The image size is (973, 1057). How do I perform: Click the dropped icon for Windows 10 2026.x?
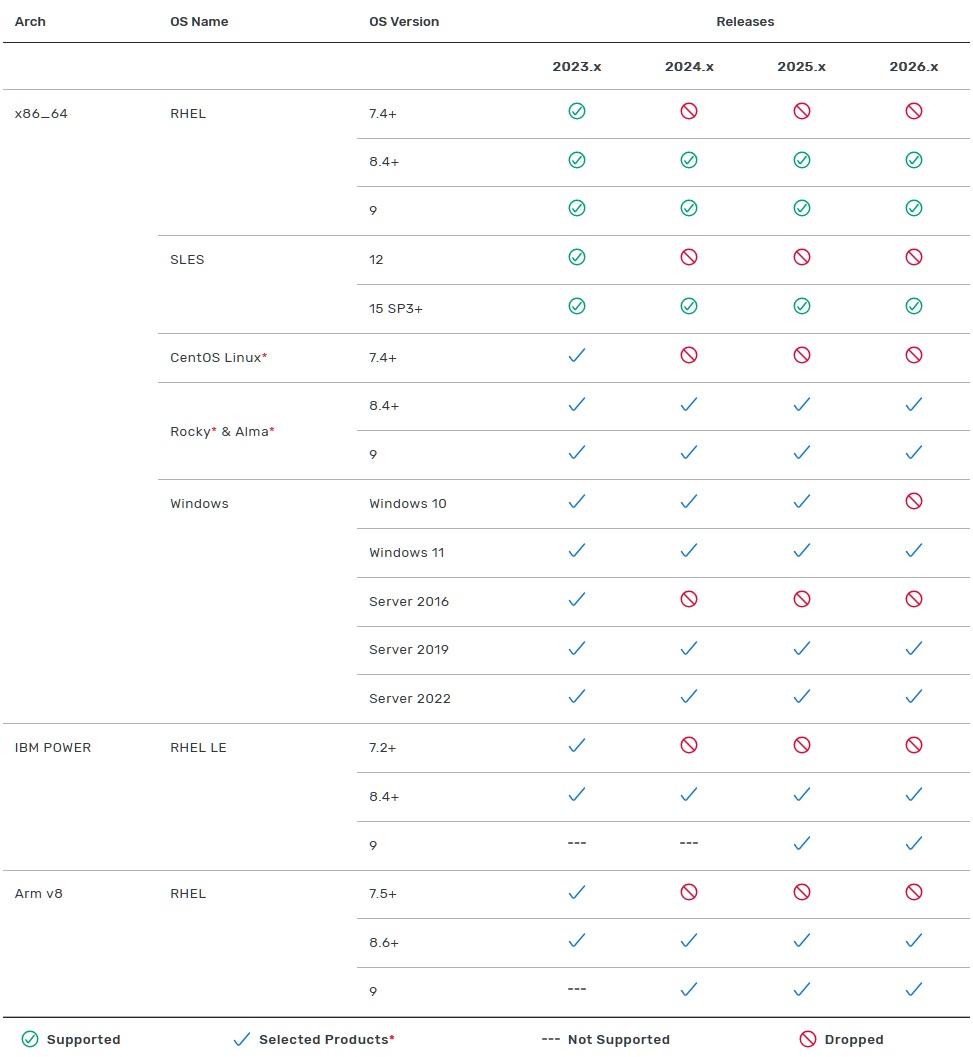click(x=913, y=501)
